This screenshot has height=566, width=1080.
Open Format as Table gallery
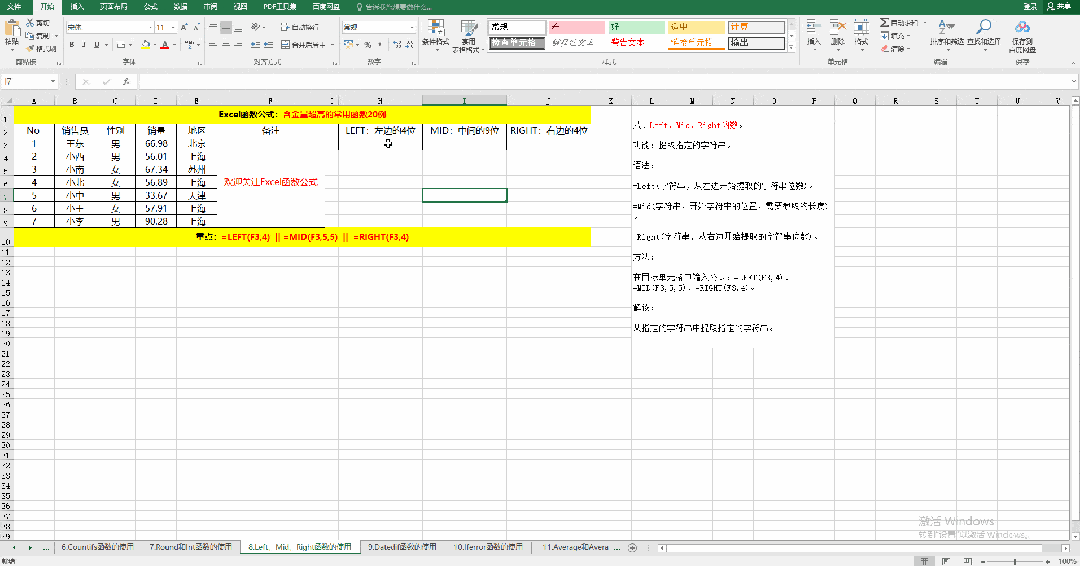tap(468, 36)
